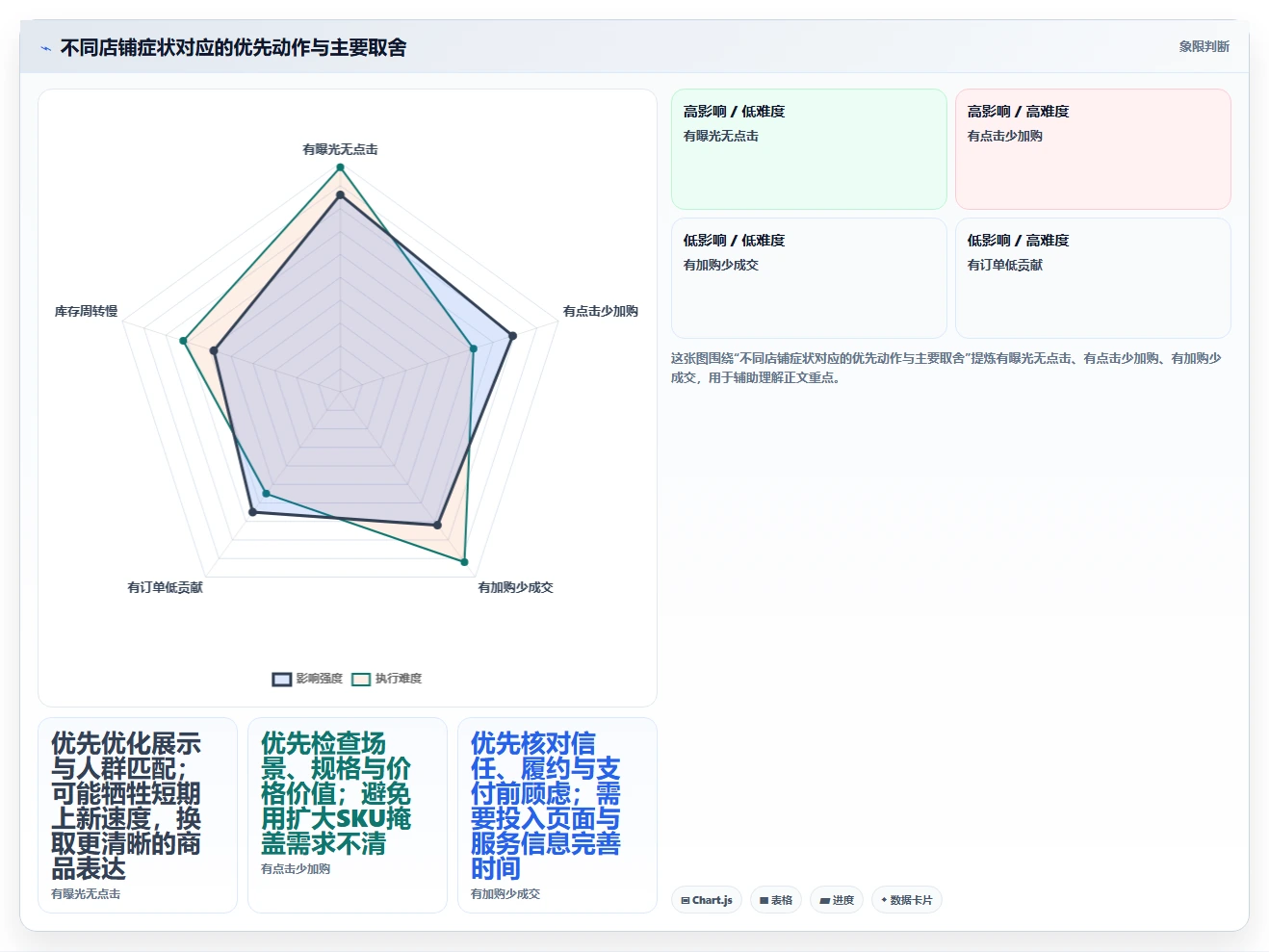The width and height of the screenshot is (1269, 952).
Task: Select the 进度 tag chip
Action: point(837,900)
